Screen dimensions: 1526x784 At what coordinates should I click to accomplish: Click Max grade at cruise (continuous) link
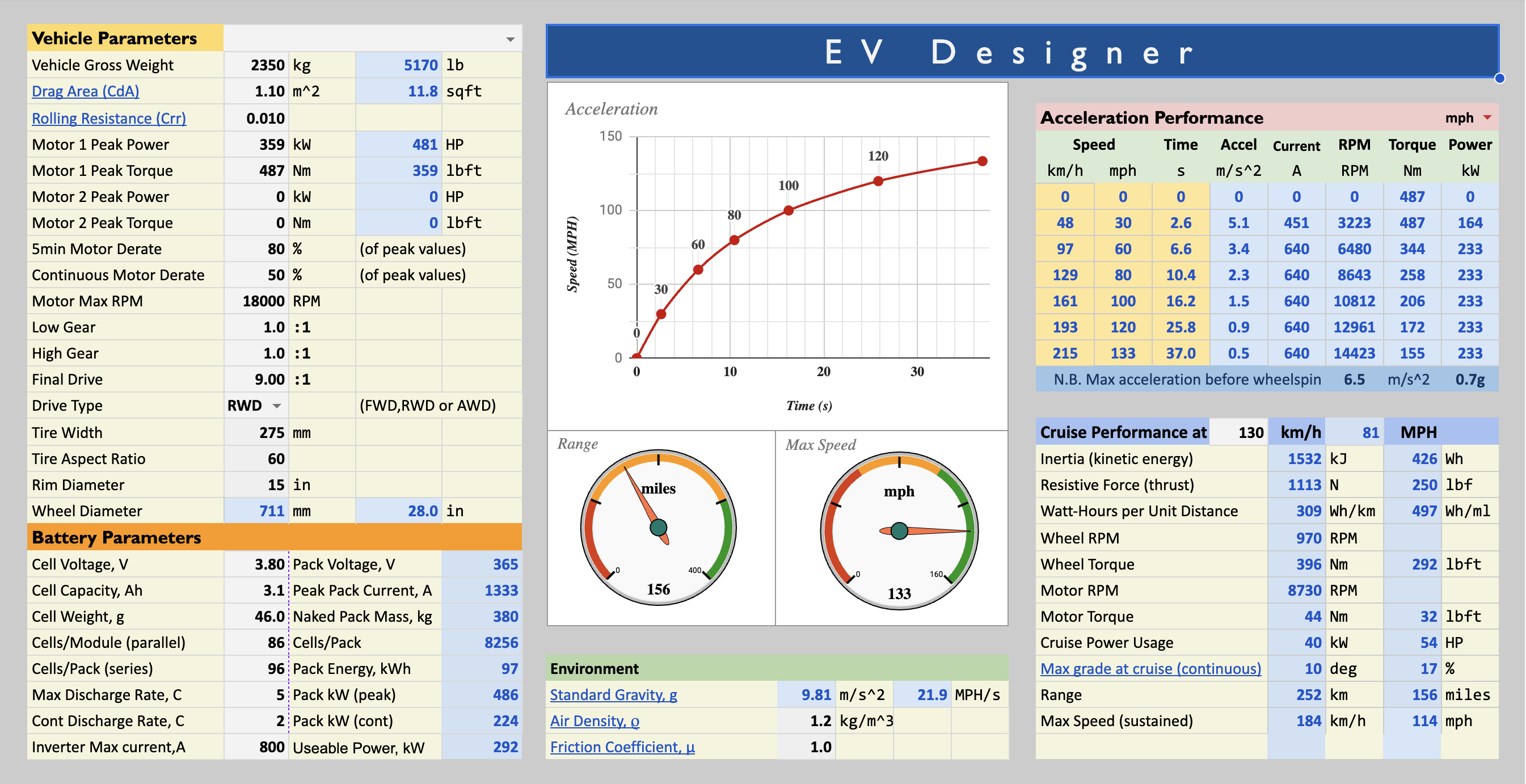coord(1150,668)
